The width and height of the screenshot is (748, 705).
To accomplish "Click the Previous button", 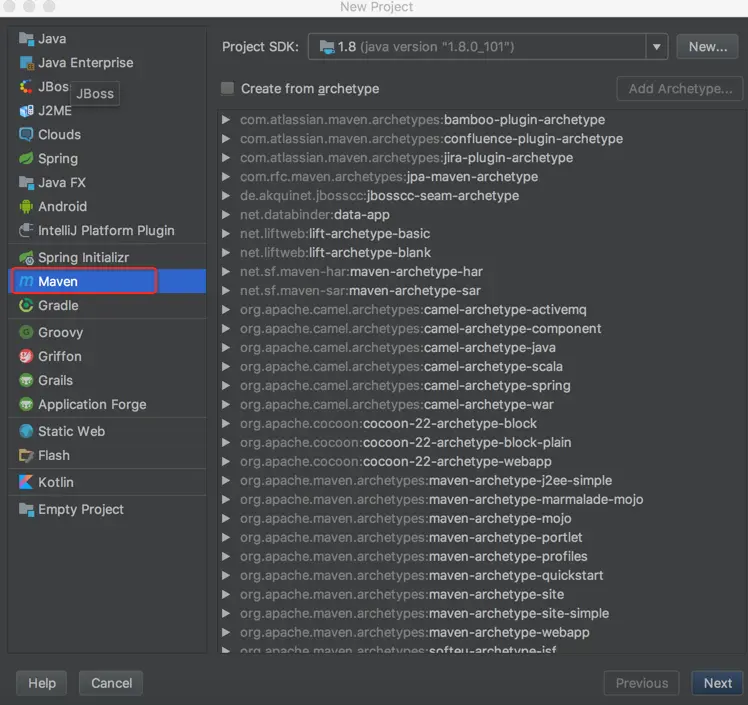I will 642,683.
